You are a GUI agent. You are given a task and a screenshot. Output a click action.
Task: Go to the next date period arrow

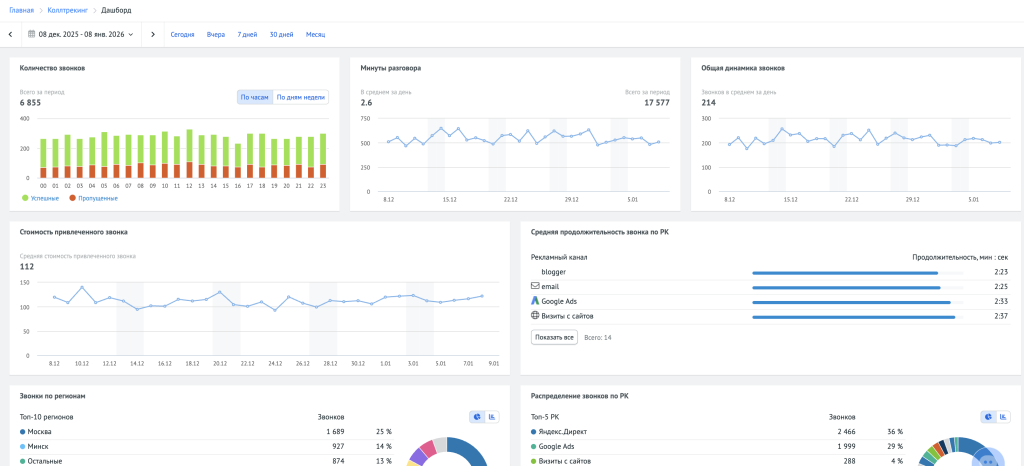[153, 34]
